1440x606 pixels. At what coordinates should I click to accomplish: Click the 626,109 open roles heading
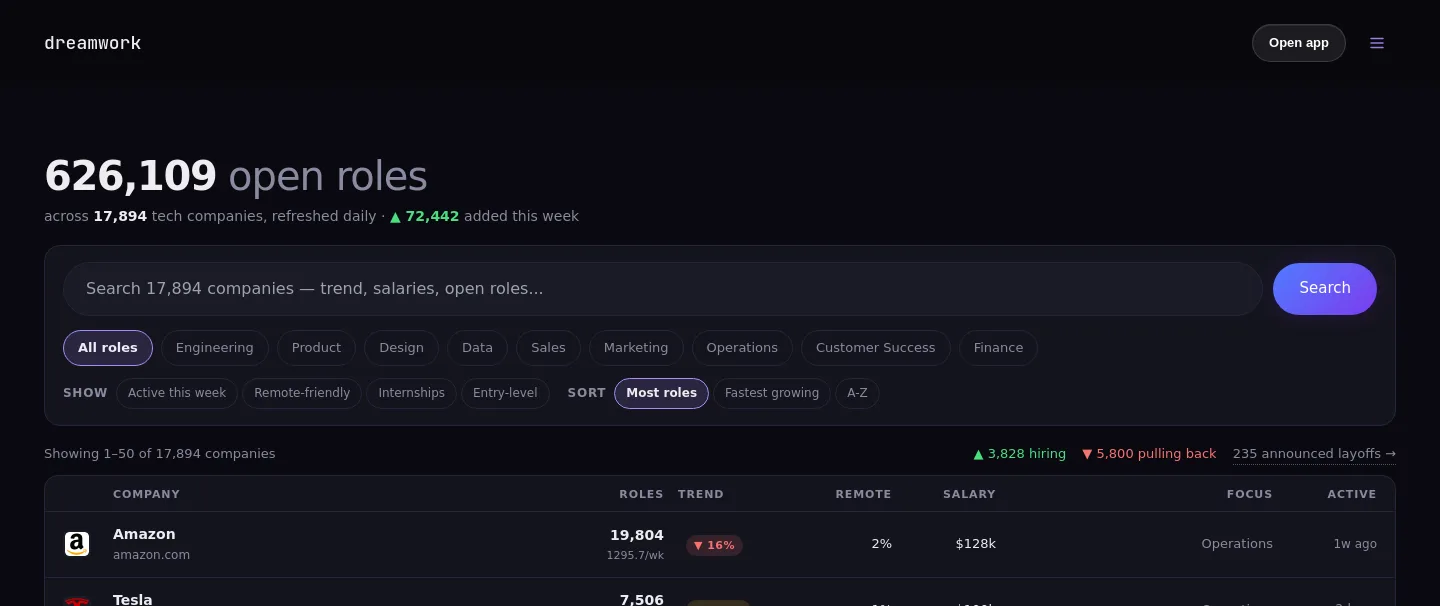click(x=236, y=176)
